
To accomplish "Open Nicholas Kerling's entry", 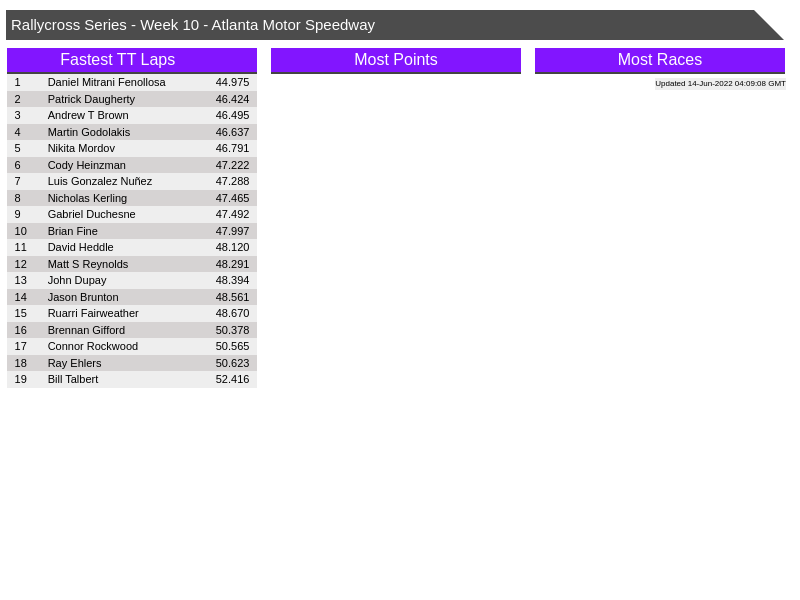I will pyautogui.click(x=87, y=198).
